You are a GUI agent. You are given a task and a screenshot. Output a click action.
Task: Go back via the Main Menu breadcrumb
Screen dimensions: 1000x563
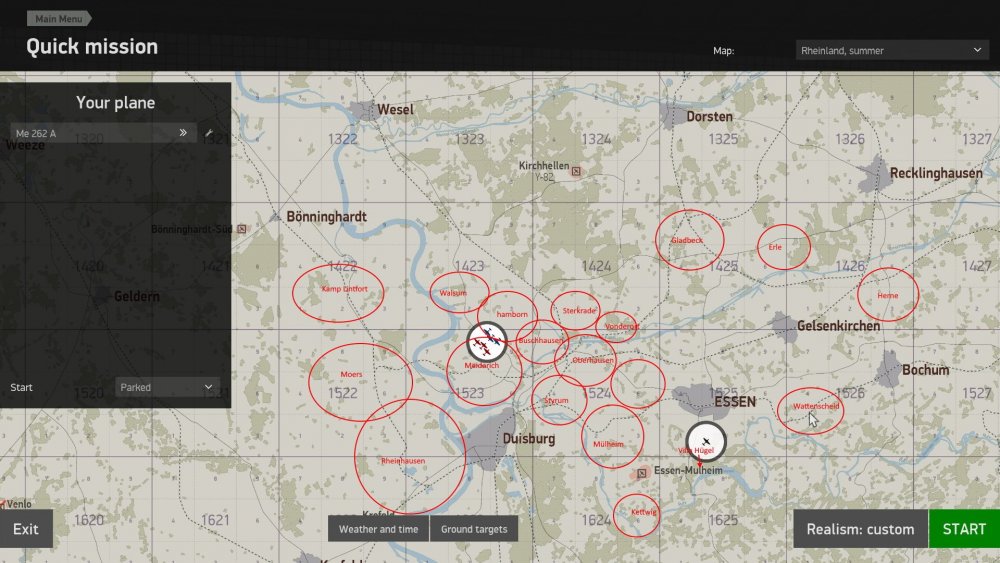[x=59, y=18]
